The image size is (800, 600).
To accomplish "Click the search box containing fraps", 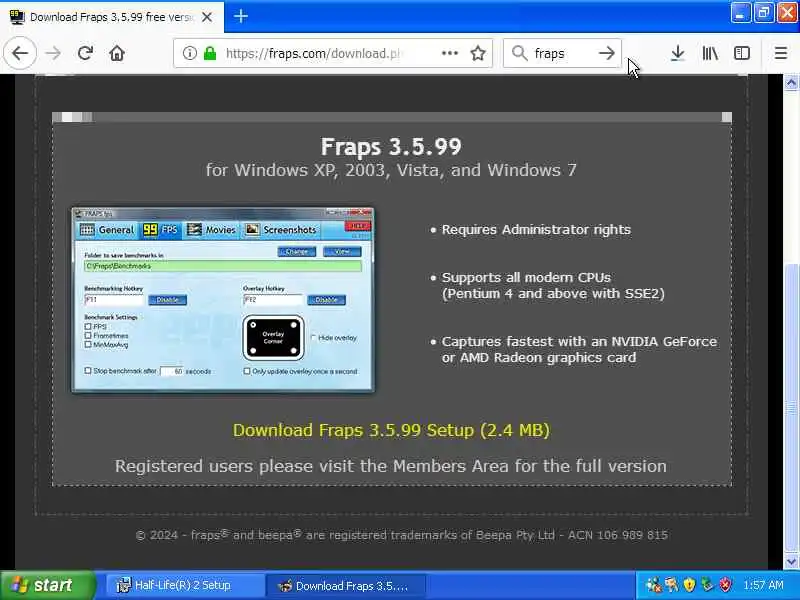I will point(561,53).
